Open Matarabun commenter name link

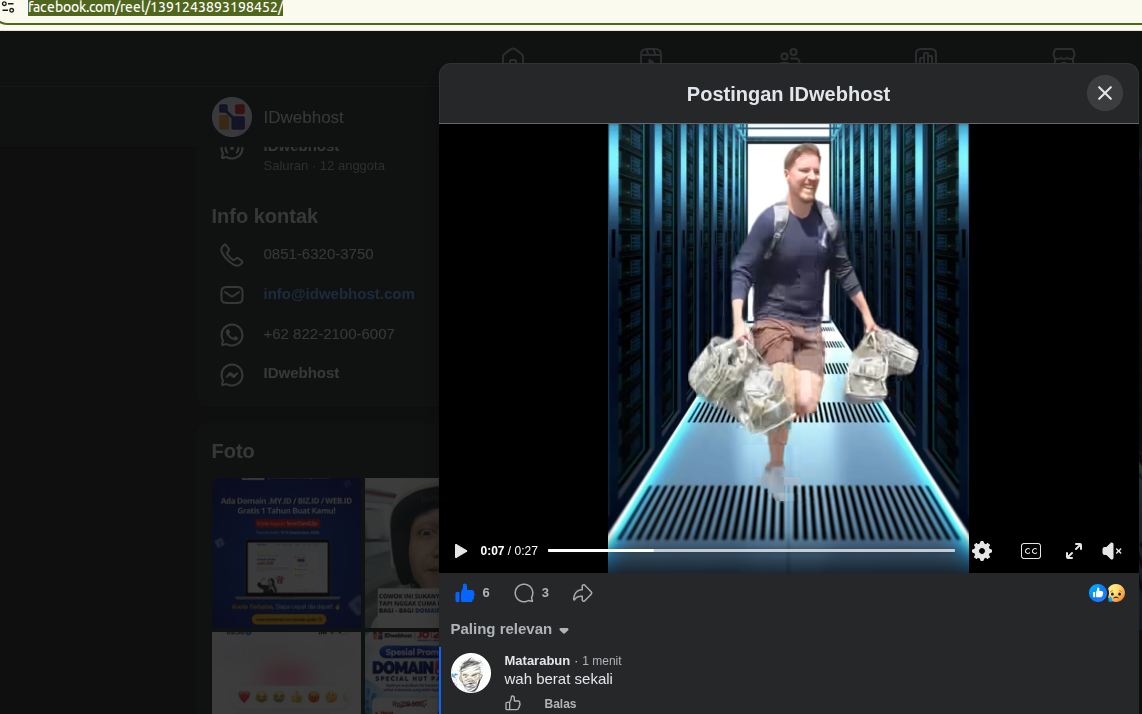pyautogui.click(x=537, y=660)
